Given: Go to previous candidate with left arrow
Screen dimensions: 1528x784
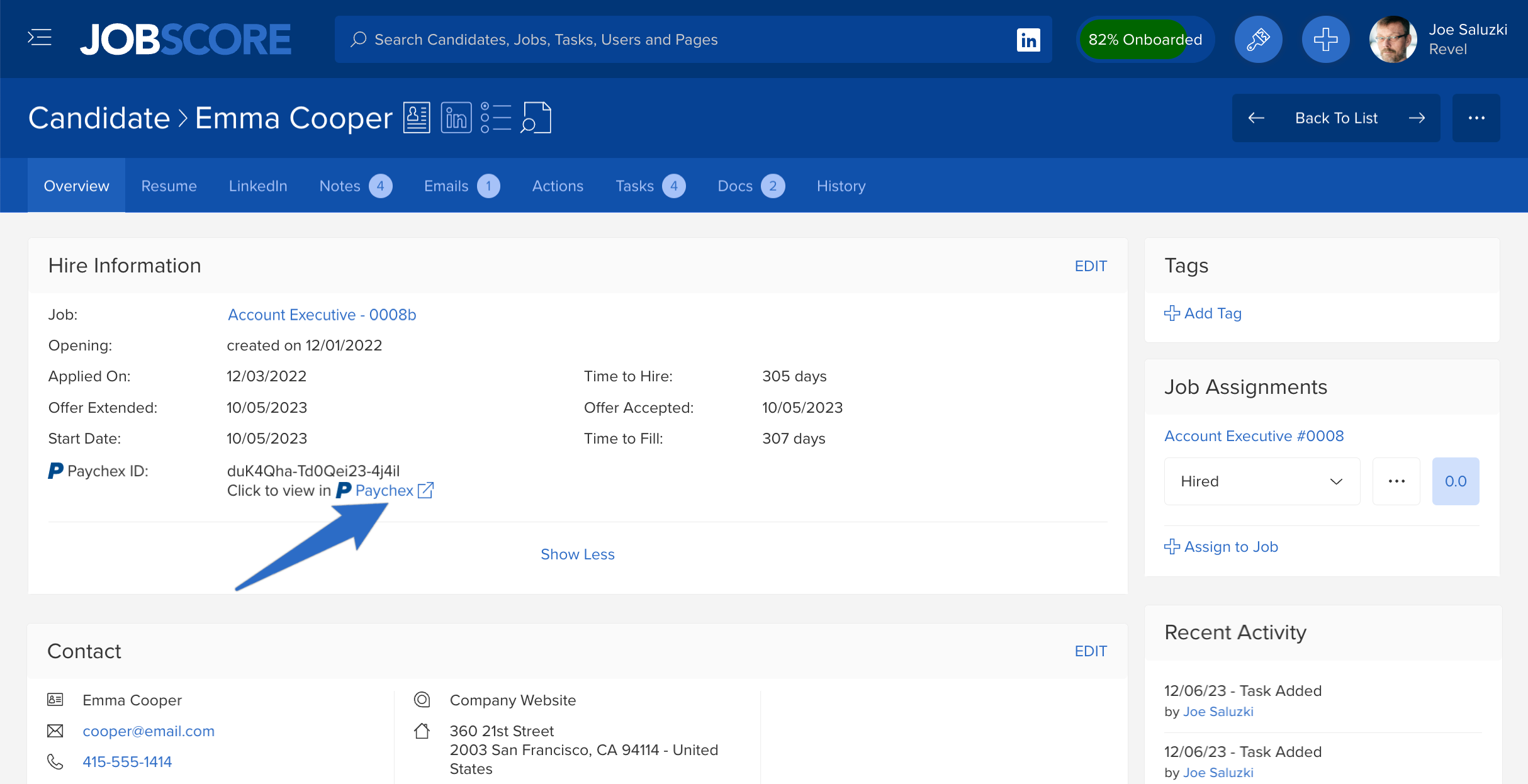Looking at the screenshot, I should tap(1256, 118).
